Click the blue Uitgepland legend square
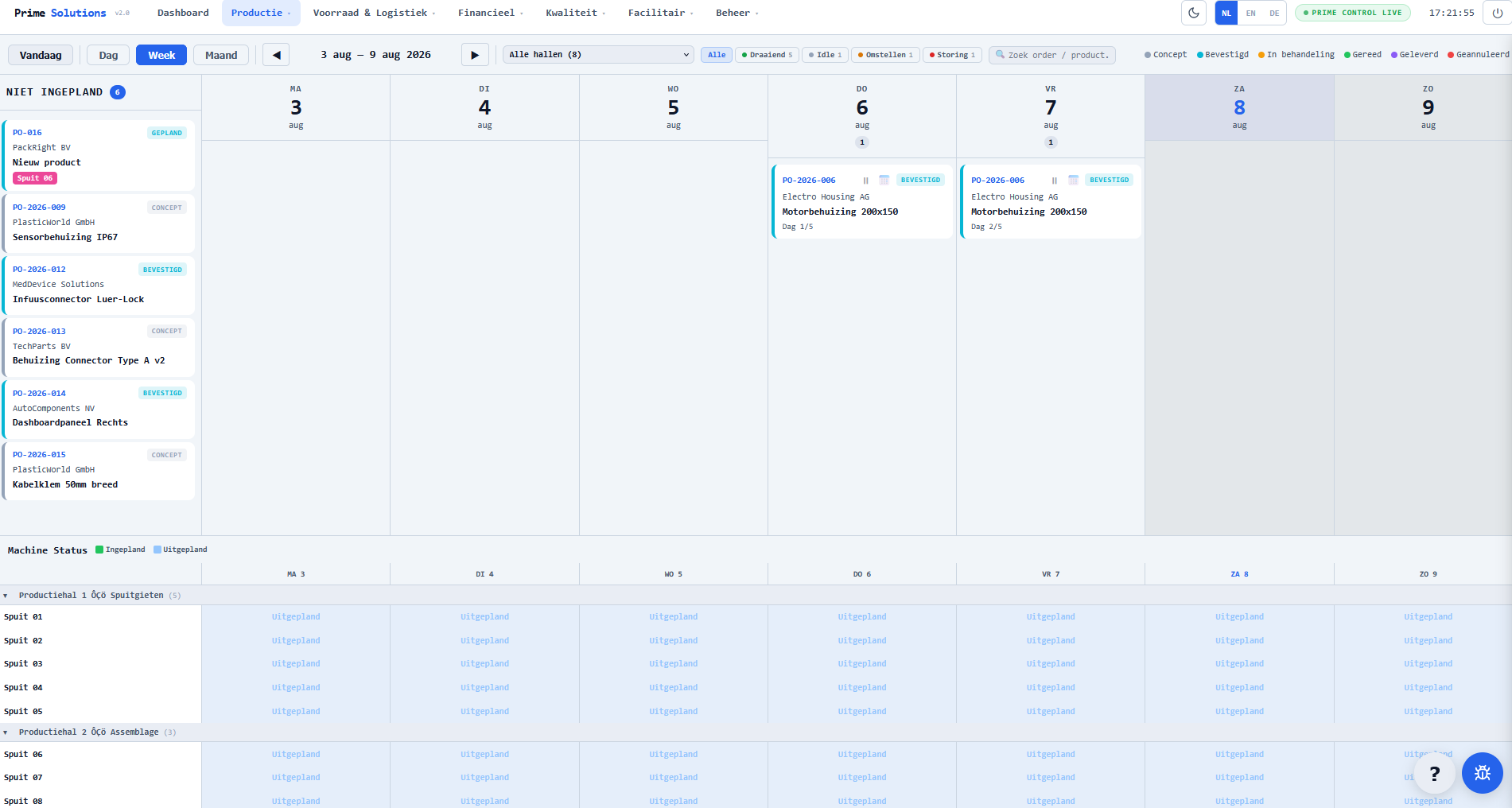The image size is (1512, 808). tap(157, 550)
